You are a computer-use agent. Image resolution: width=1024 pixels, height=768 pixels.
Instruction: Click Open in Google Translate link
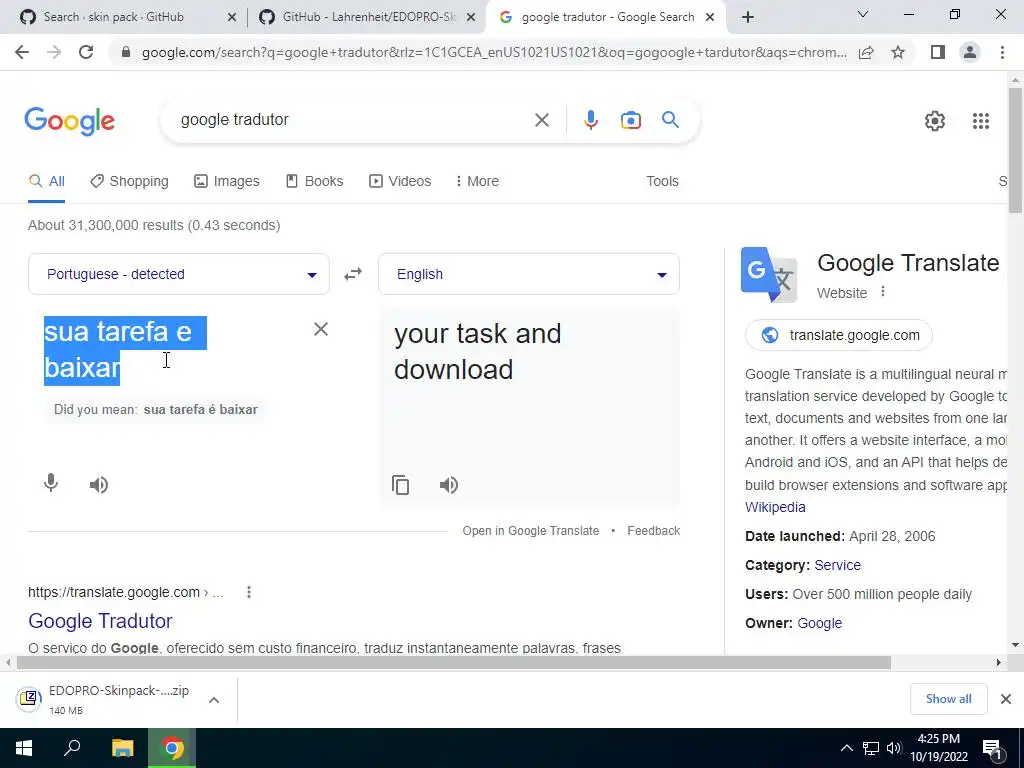click(x=530, y=531)
